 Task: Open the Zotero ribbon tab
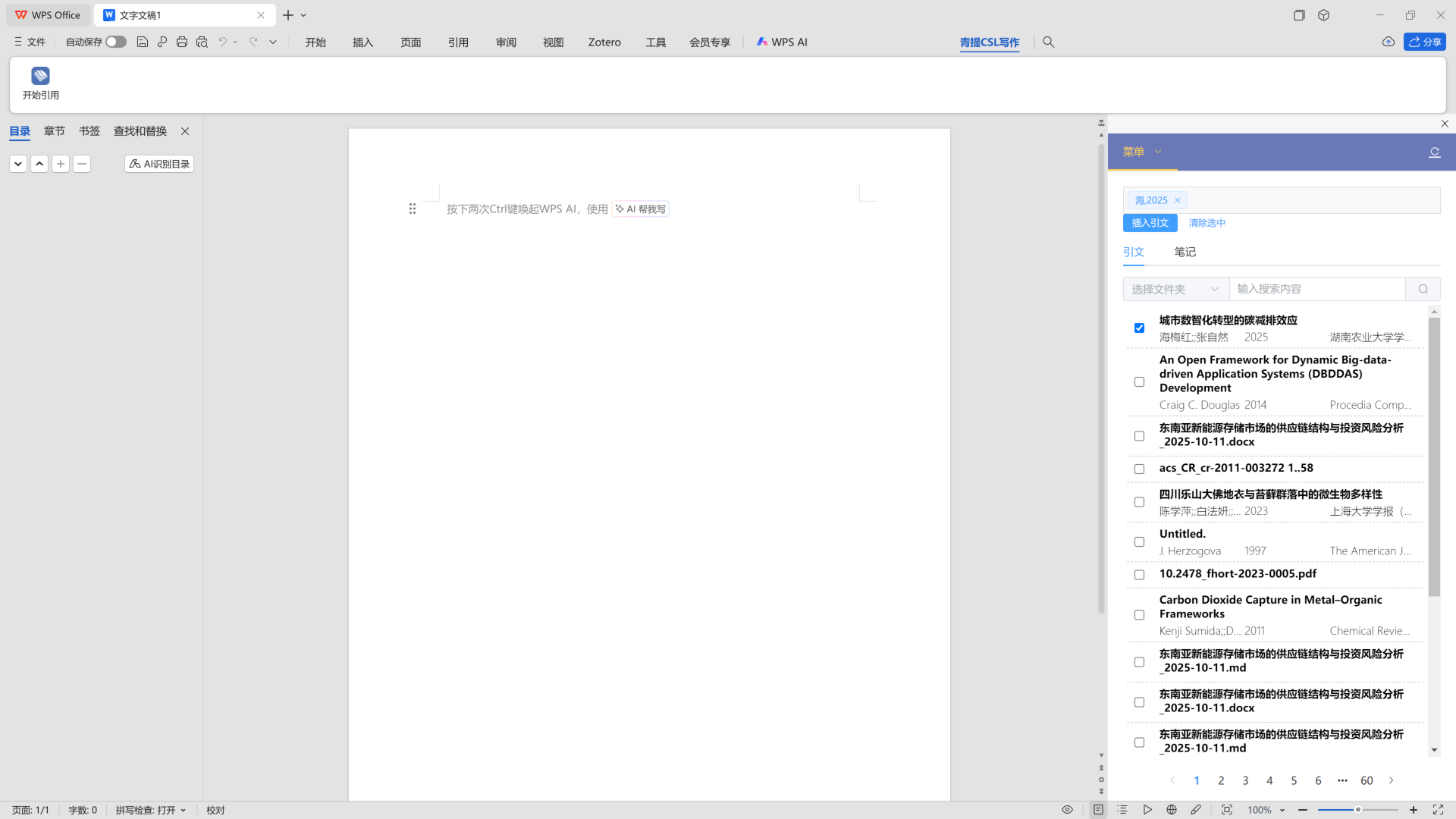[604, 42]
